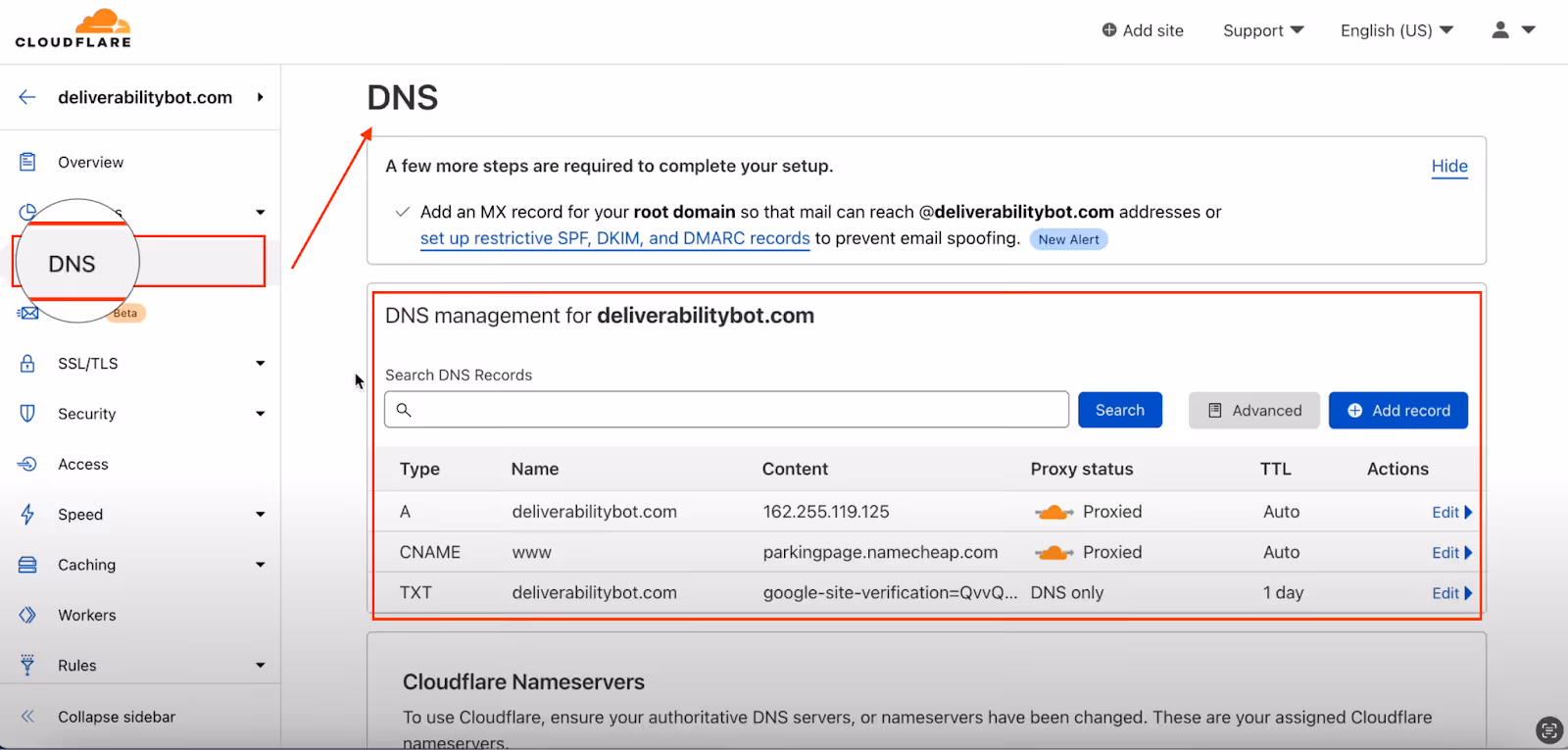
Task: Click the Search DNS Records input field
Action: 726,410
